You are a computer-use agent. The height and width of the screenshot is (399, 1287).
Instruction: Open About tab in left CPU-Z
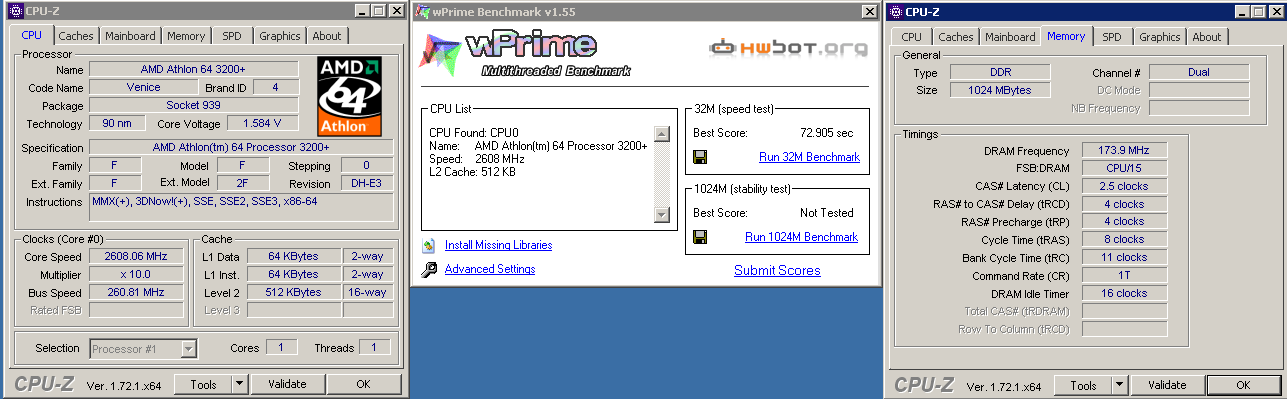coord(327,36)
